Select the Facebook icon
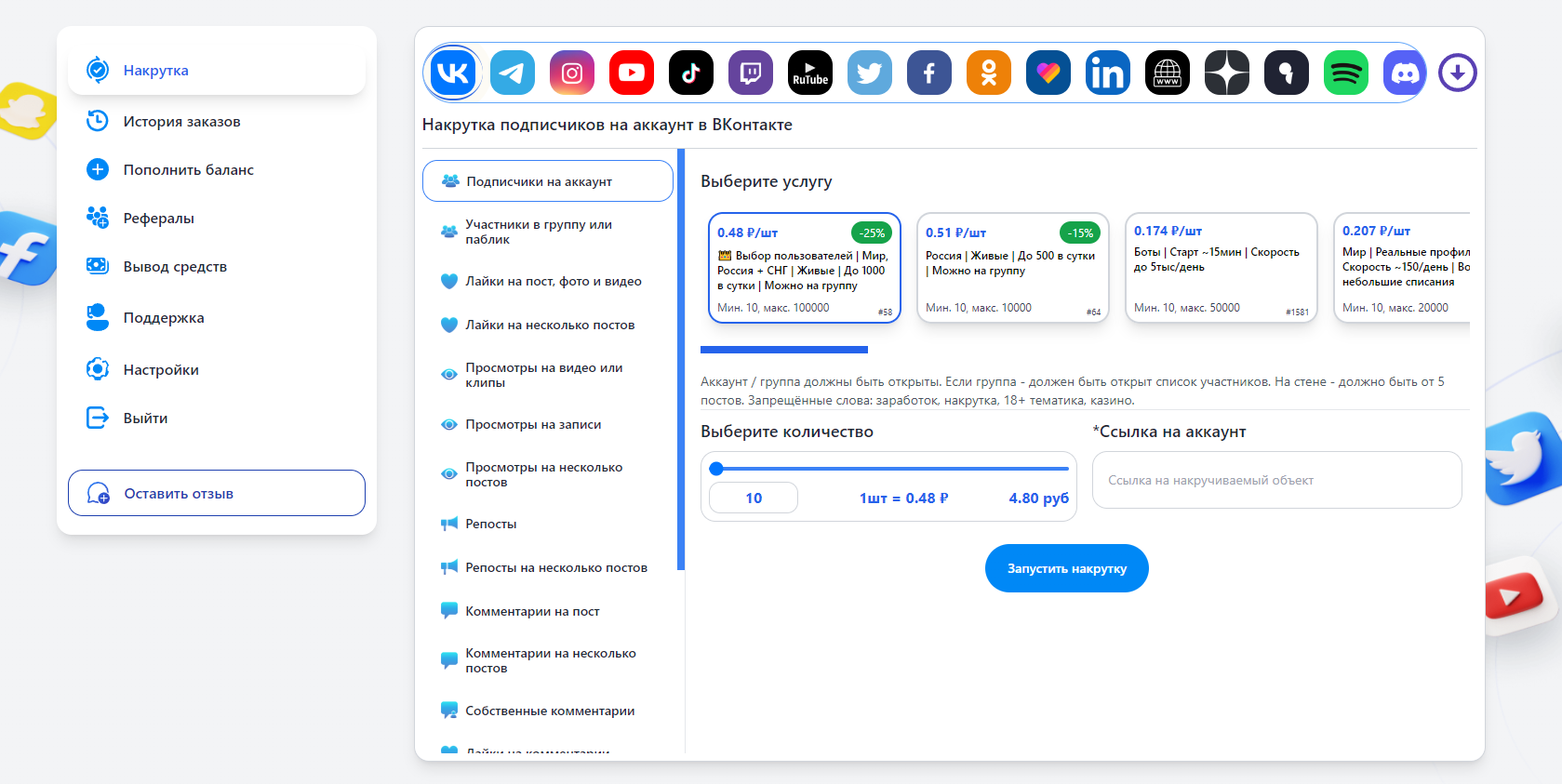Screen dimensions: 1562x784 click(929, 73)
